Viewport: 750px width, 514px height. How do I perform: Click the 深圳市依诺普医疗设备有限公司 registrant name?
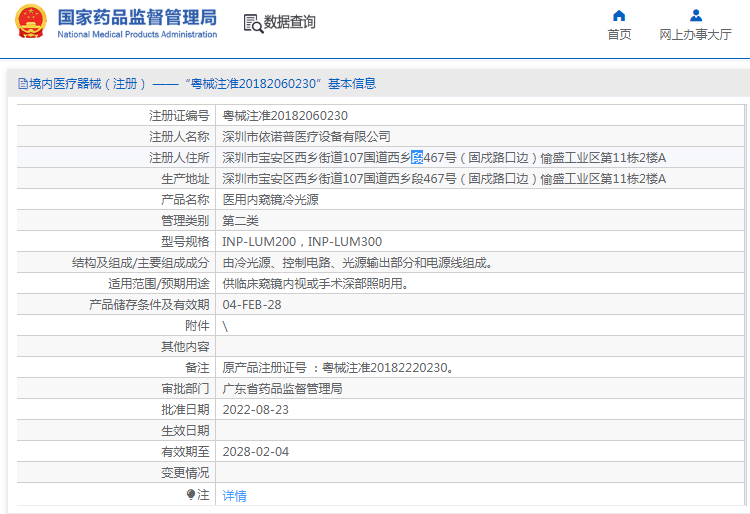306,136
